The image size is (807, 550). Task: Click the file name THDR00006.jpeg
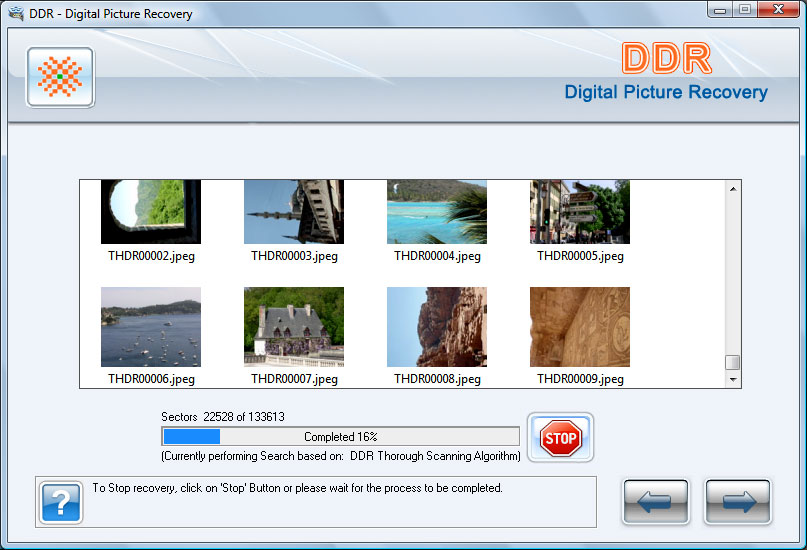[151, 379]
